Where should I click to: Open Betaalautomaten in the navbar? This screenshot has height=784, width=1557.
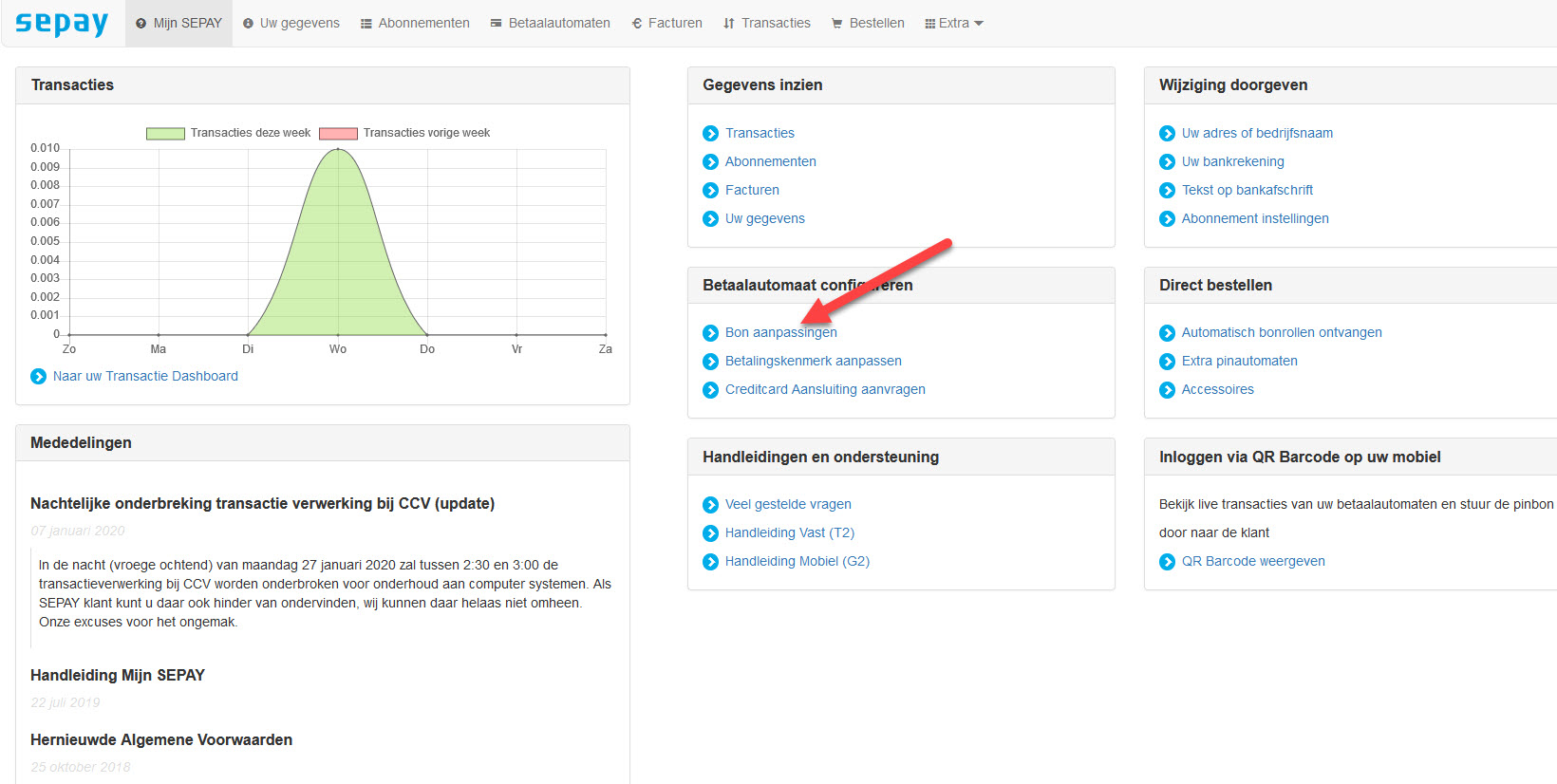tap(550, 23)
